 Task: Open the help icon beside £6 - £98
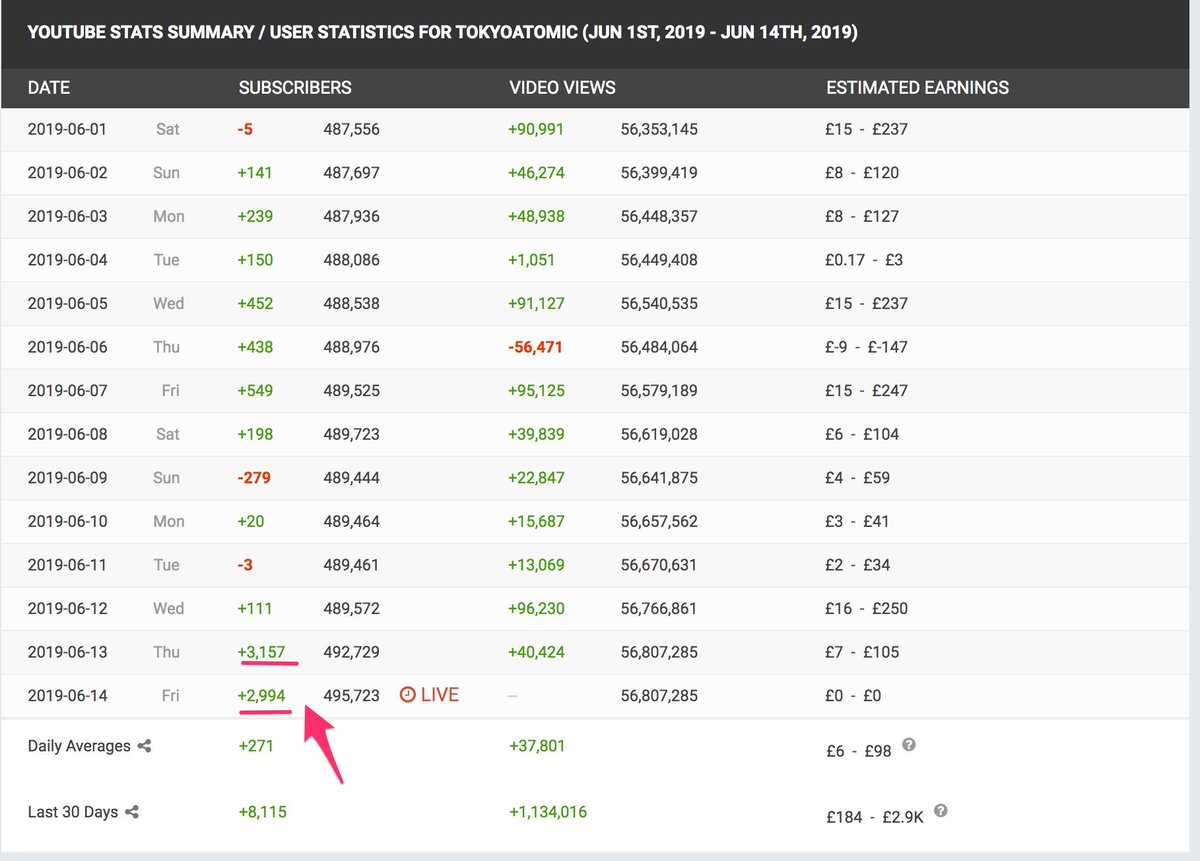(909, 745)
